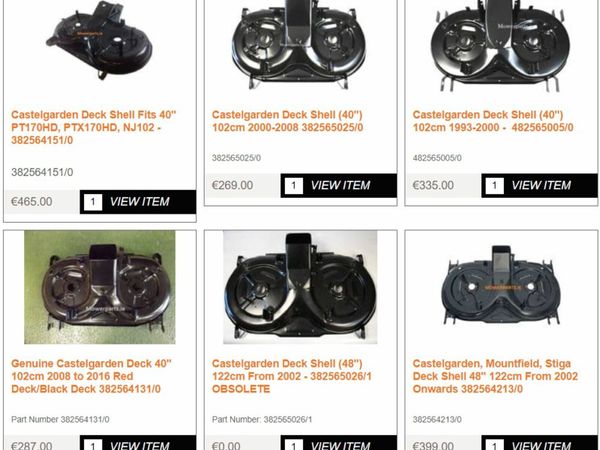Click VIEW ITEM for the €269.00 deck

point(340,186)
